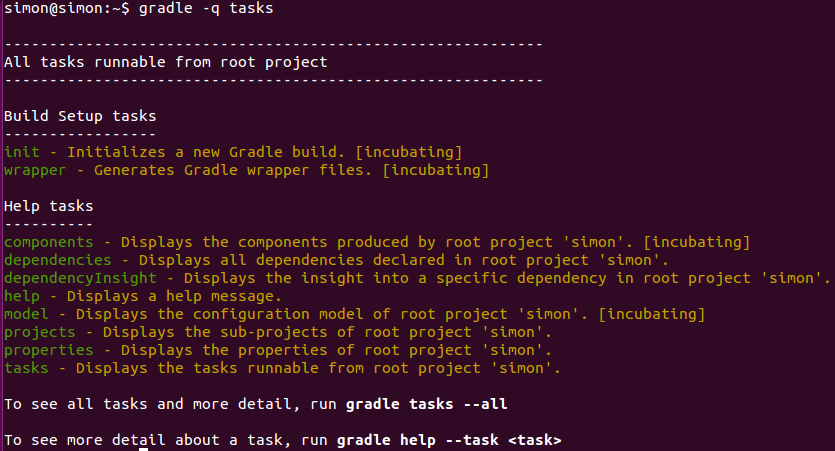Click the green 'help' task name
Image resolution: width=835 pixels, height=451 pixels.
tap(21, 296)
